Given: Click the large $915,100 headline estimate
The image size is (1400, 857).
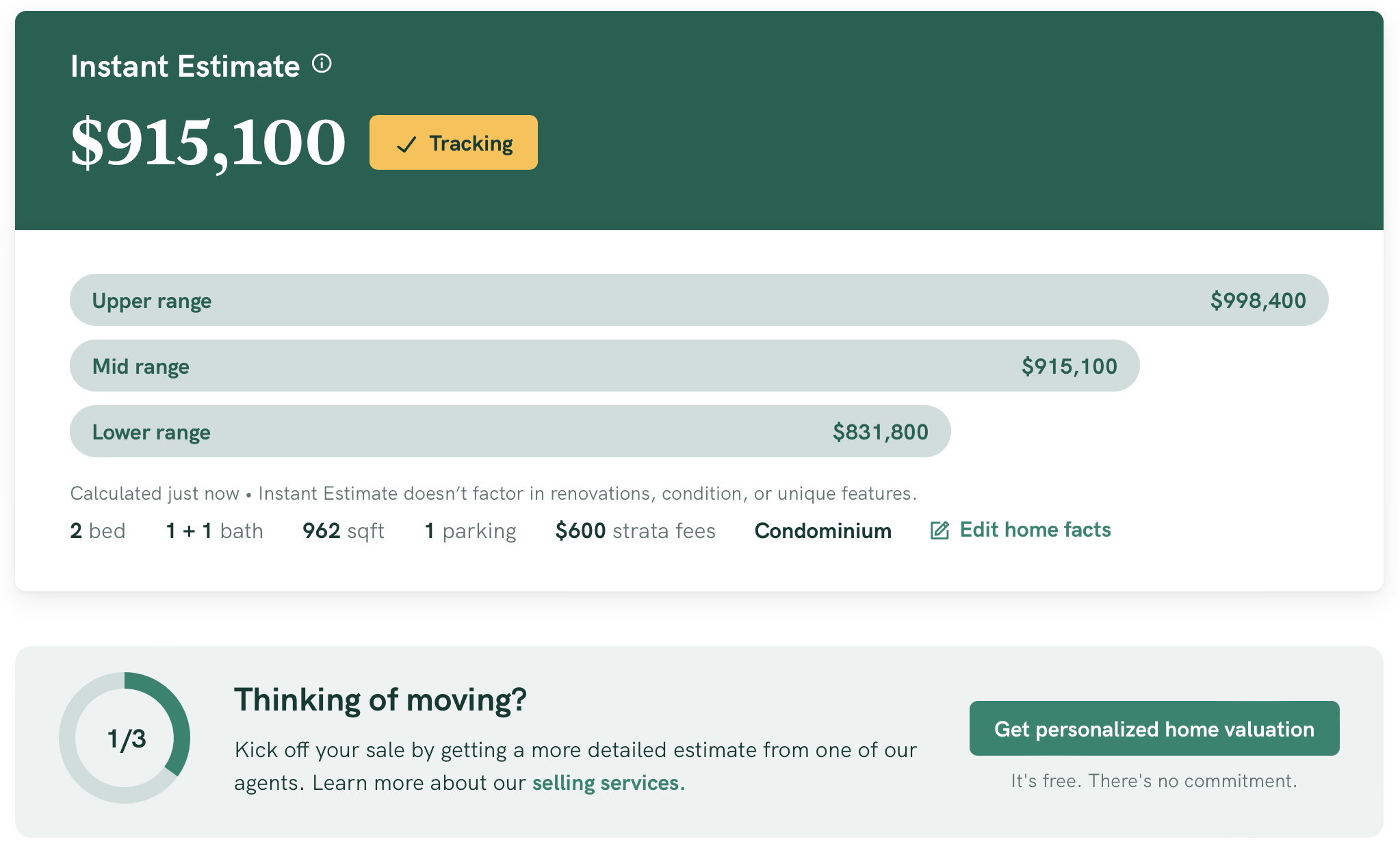Looking at the screenshot, I should coord(208,142).
